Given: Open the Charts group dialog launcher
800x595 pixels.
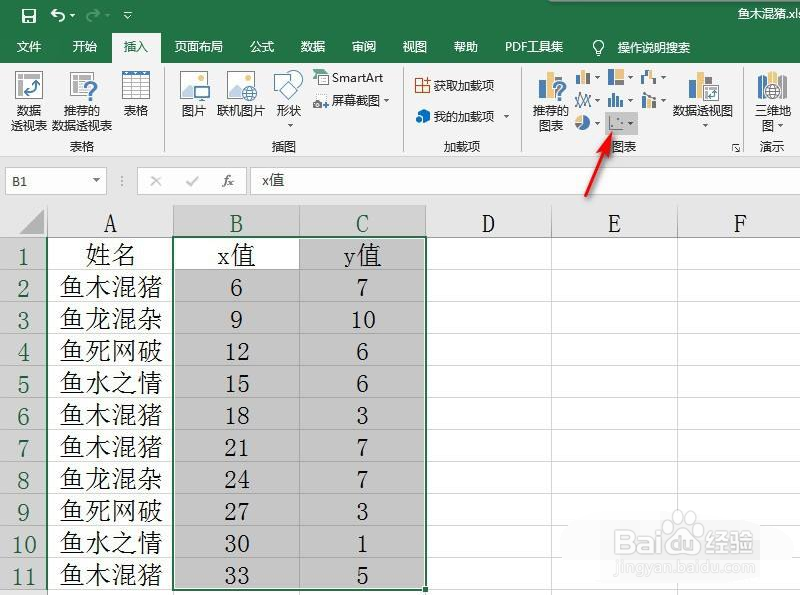Looking at the screenshot, I should 737,148.
